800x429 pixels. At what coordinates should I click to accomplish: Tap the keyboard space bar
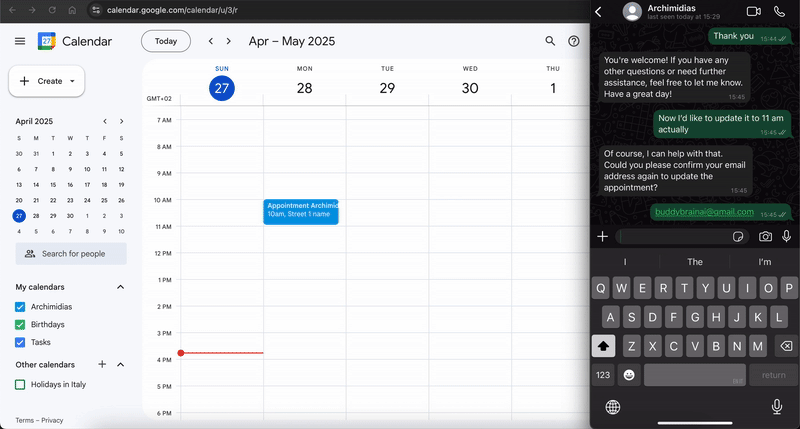point(694,375)
